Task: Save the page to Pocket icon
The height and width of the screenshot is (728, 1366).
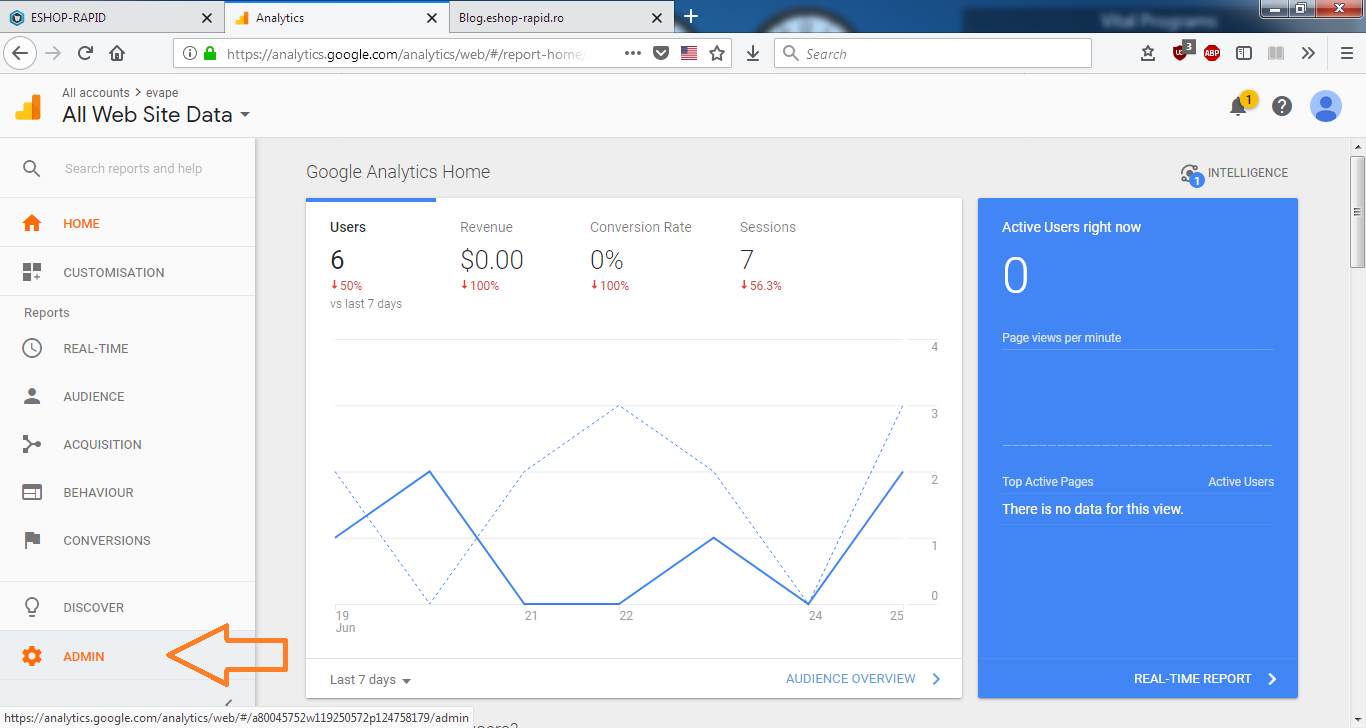Action: coord(661,54)
